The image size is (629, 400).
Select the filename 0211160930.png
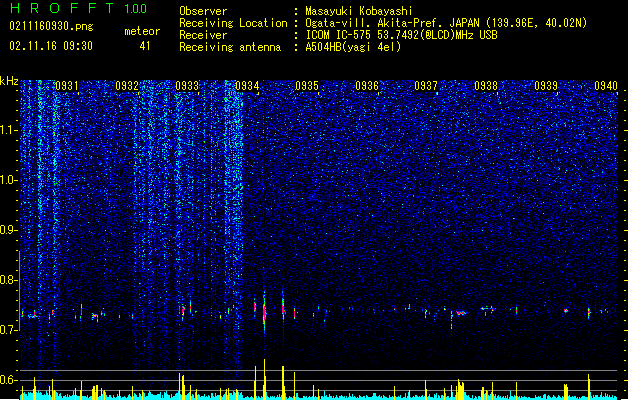click(51, 26)
